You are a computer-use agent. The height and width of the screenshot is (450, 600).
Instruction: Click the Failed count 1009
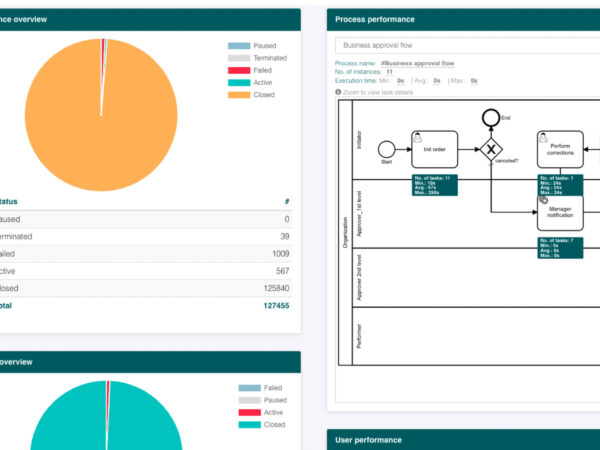(281, 253)
